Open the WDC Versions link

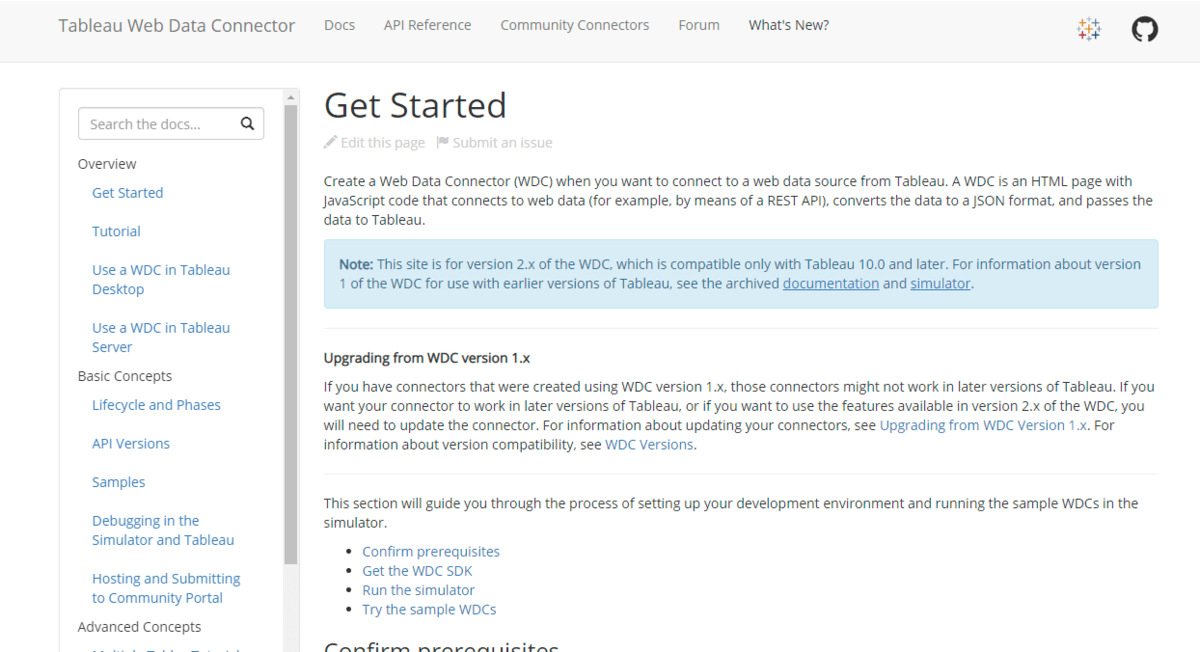pyautogui.click(x=649, y=445)
